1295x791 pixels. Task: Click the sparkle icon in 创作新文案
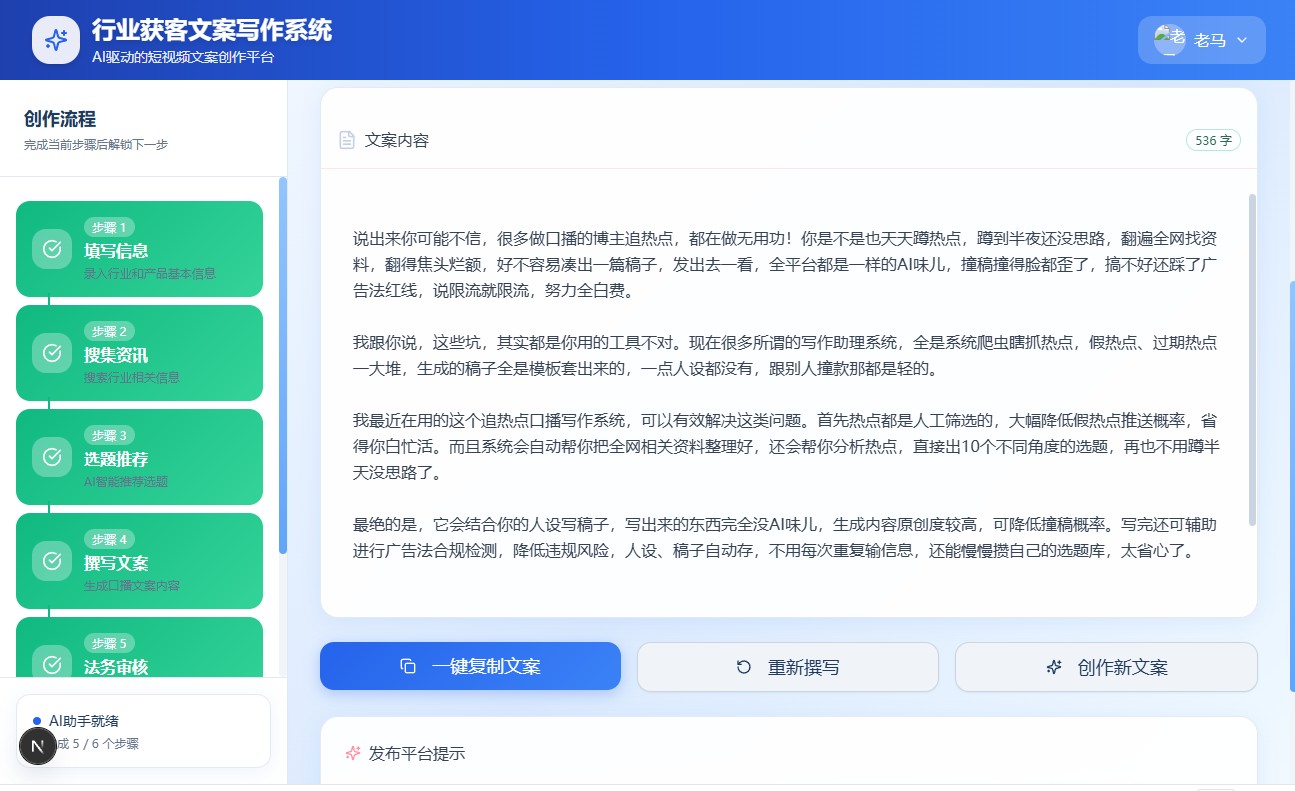[1053, 667]
